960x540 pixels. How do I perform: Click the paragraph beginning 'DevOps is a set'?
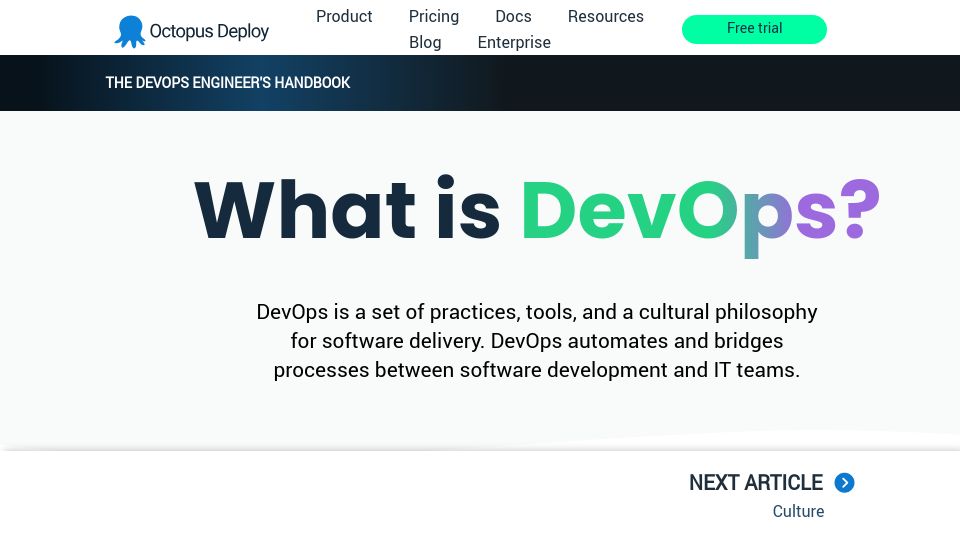(x=537, y=340)
